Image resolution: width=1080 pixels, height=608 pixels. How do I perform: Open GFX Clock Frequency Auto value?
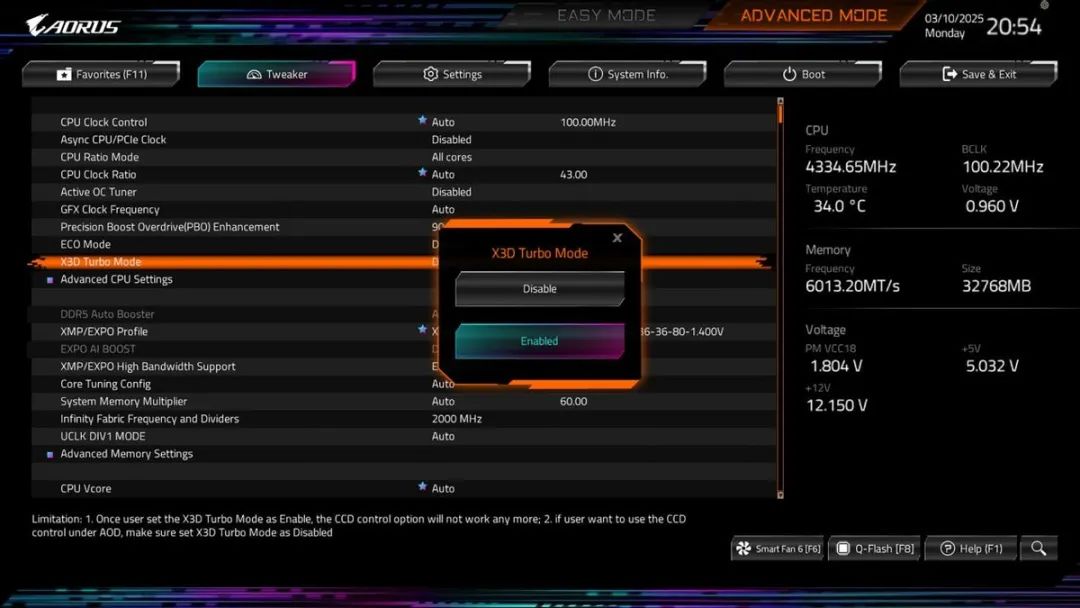(443, 209)
